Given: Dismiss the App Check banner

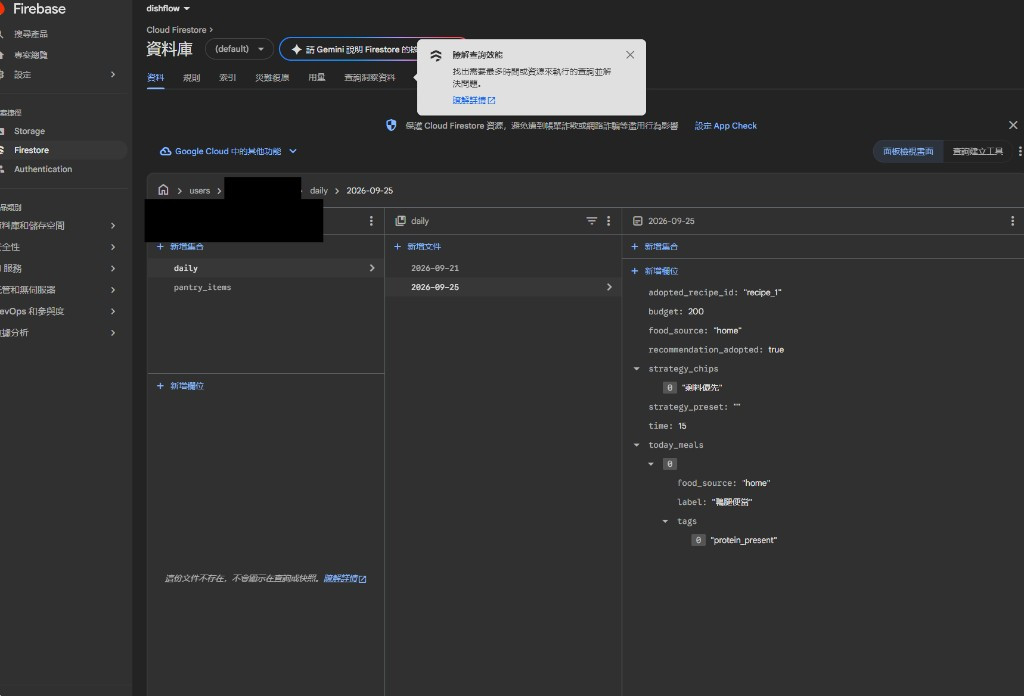Looking at the screenshot, I should (1013, 125).
